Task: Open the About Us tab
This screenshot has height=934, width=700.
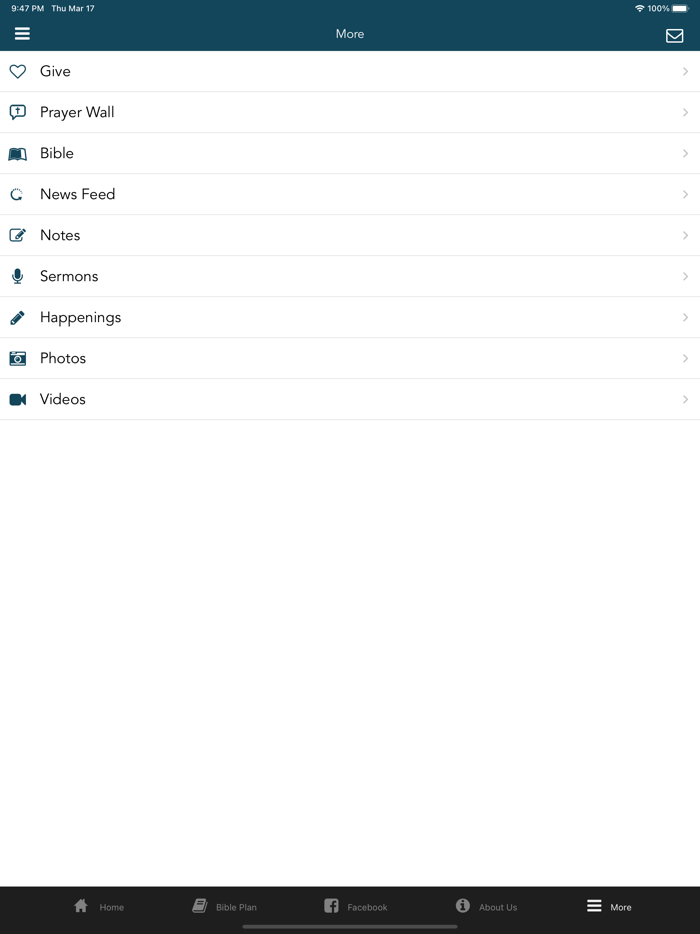Action: [x=486, y=907]
